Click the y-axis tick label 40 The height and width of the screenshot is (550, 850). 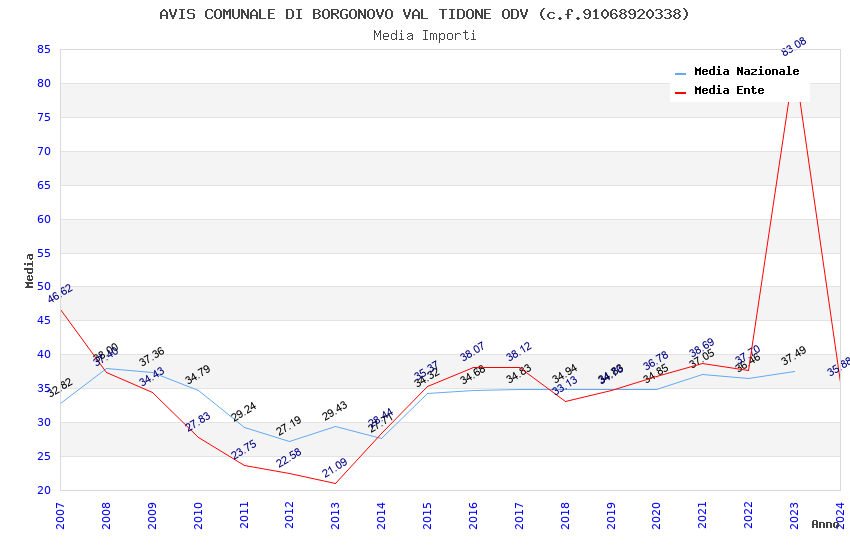click(44, 354)
